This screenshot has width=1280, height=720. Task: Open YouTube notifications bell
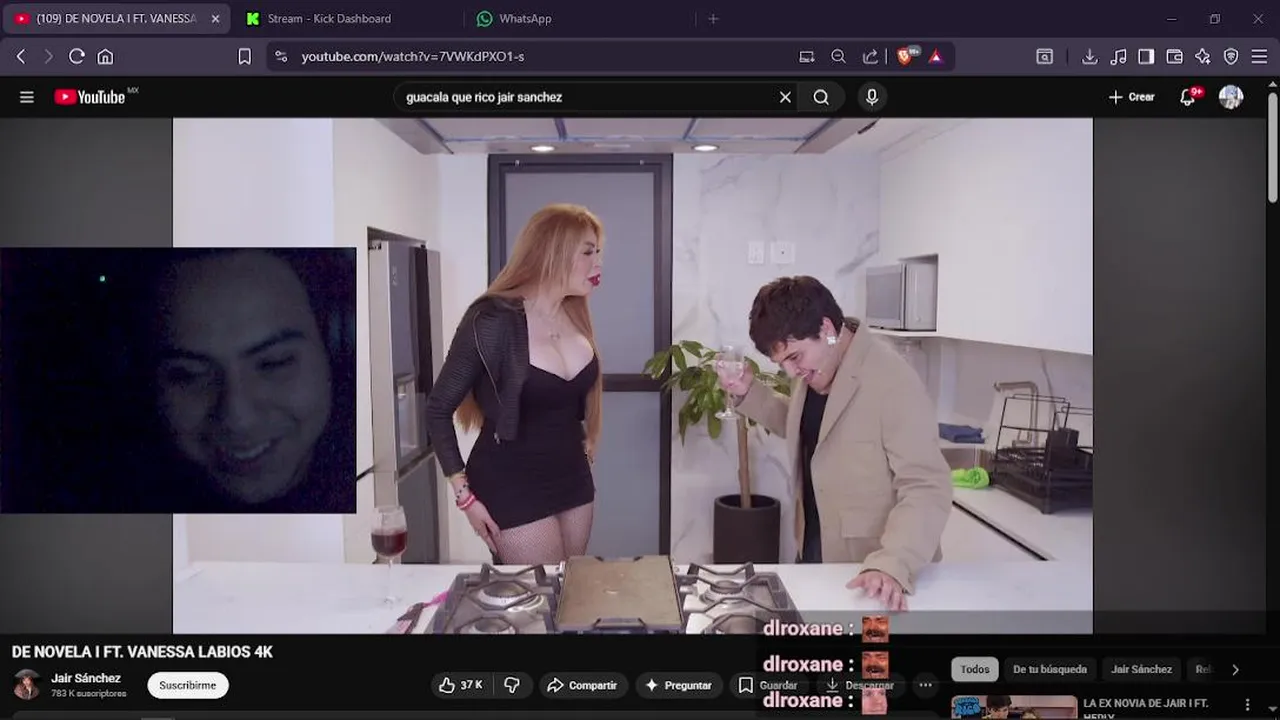click(1188, 97)
